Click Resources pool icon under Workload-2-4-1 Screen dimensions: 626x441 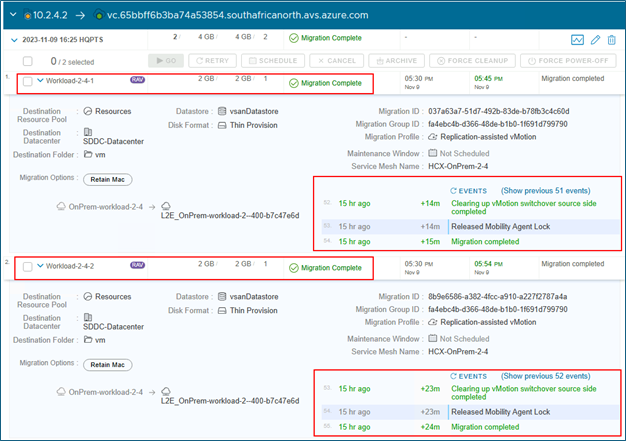(x=88, y=111)
